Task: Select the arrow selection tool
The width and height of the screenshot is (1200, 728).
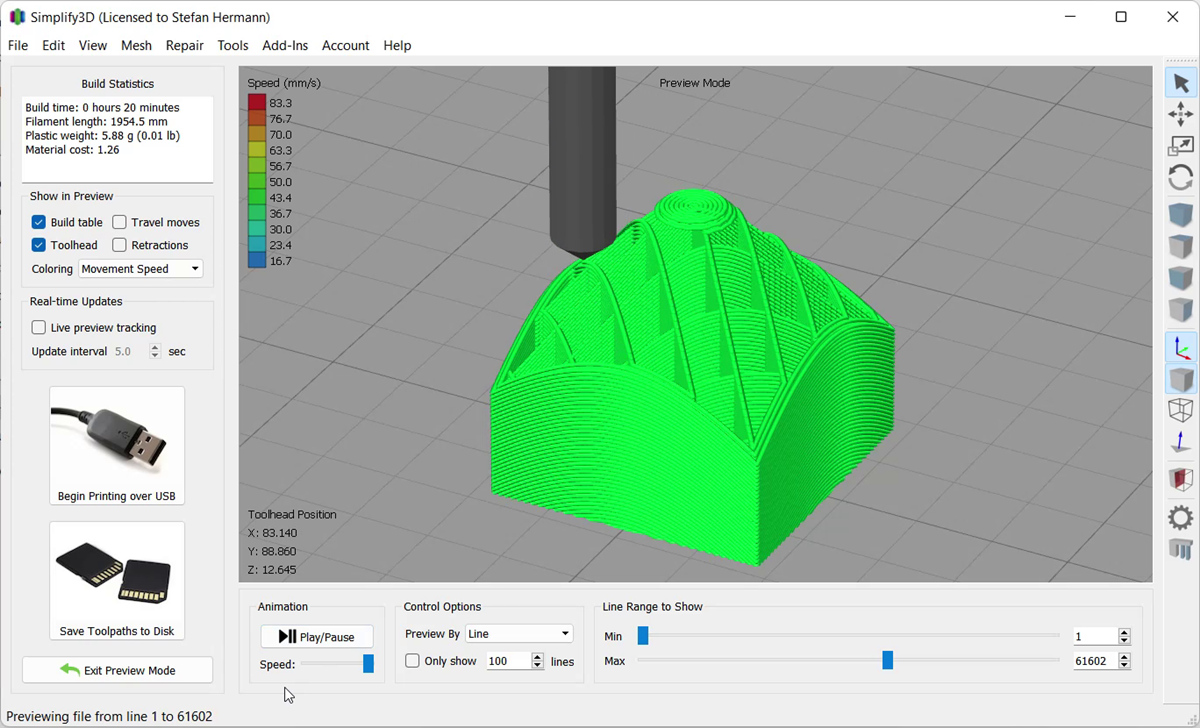Action: coord(1181,83)
